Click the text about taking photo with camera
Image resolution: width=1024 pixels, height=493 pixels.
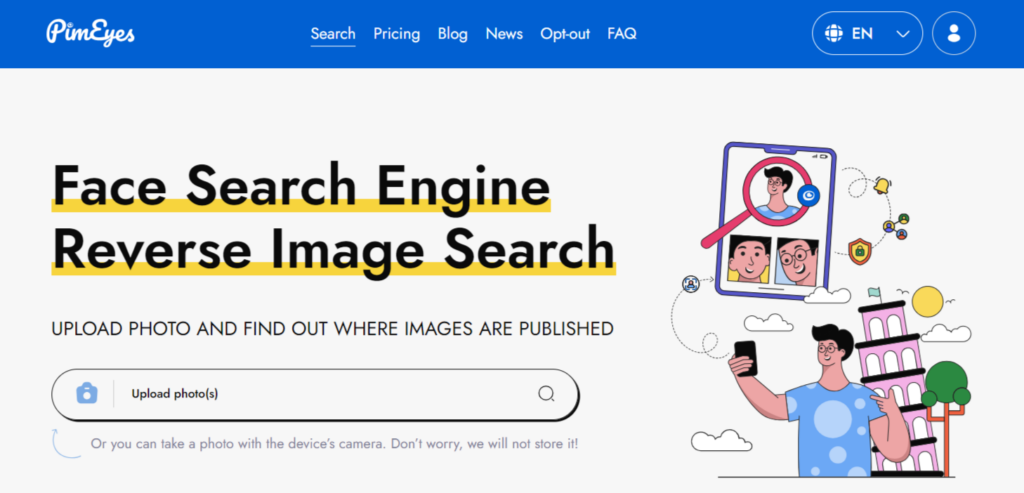pyautogui.click(x=334, y=444)
